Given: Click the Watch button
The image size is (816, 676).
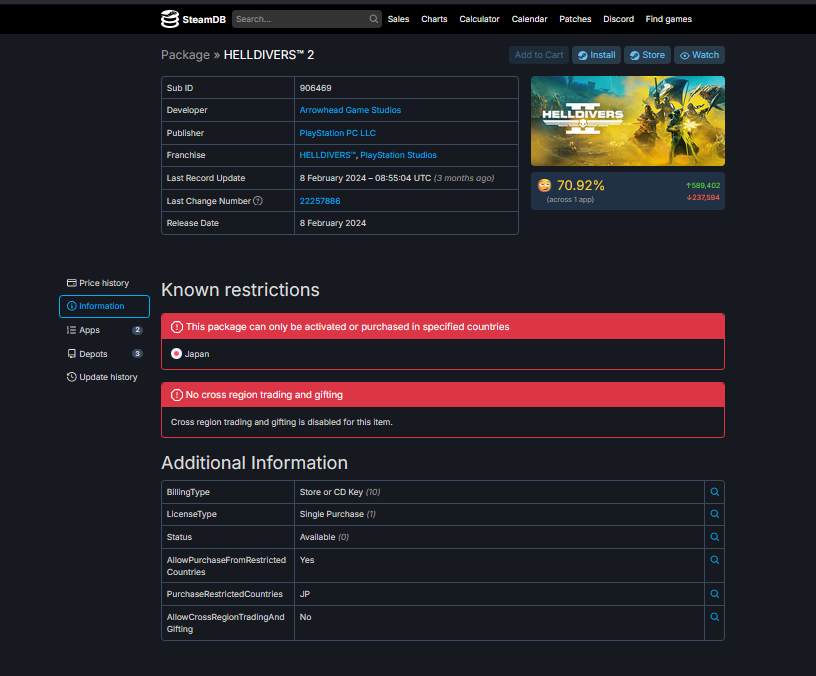Looking at the screenshot, I should point(699,55).
